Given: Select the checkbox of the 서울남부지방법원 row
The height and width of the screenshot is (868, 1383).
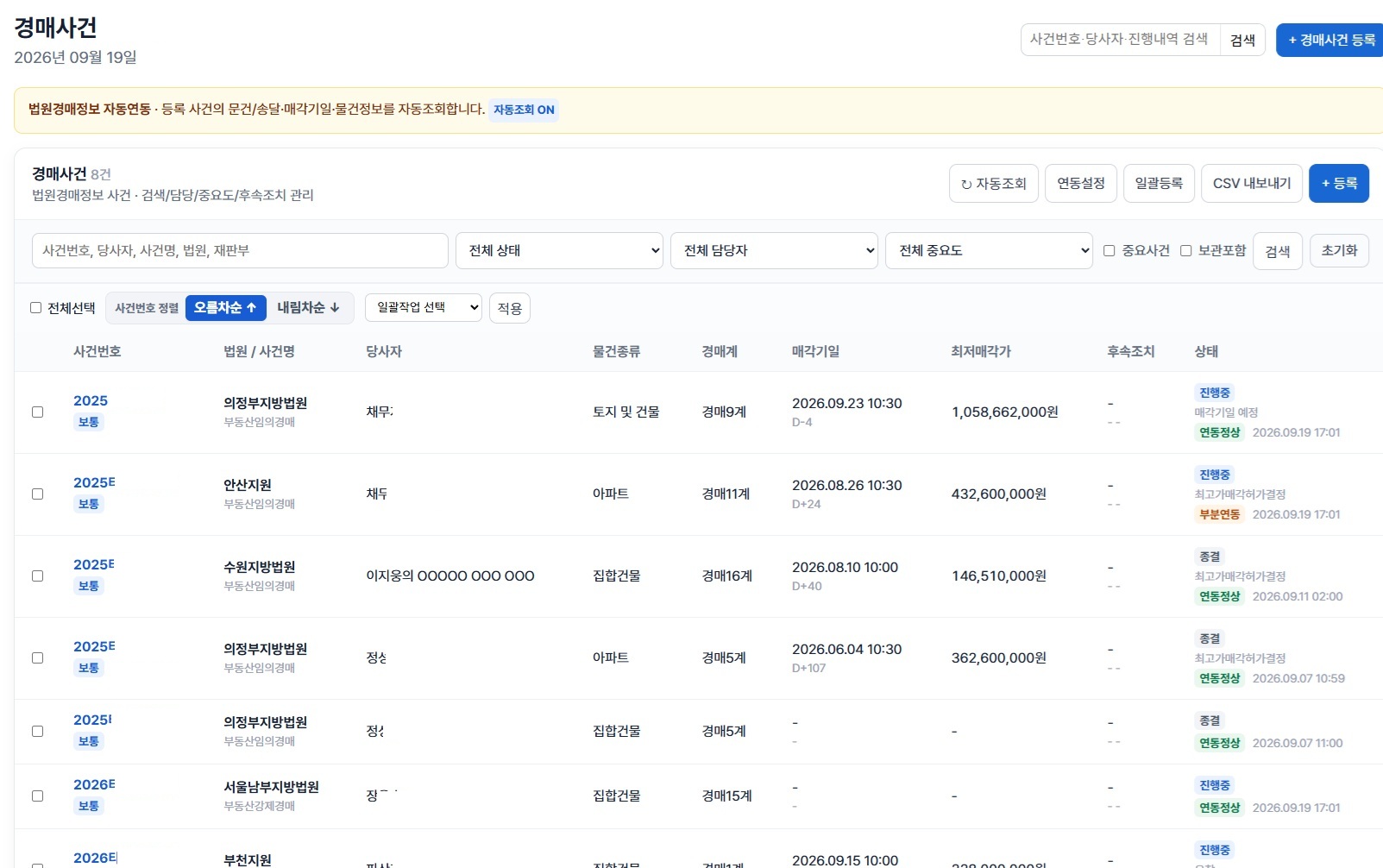Looking at the screenshot, I should point(38,796).
